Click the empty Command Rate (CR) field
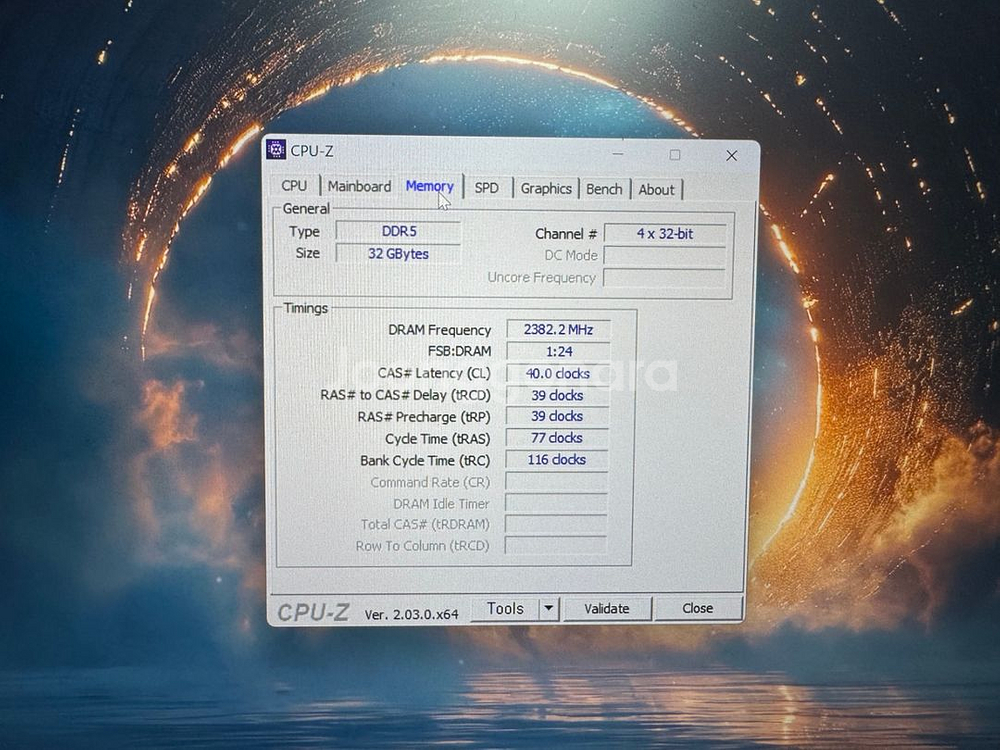 click(556, 482)
